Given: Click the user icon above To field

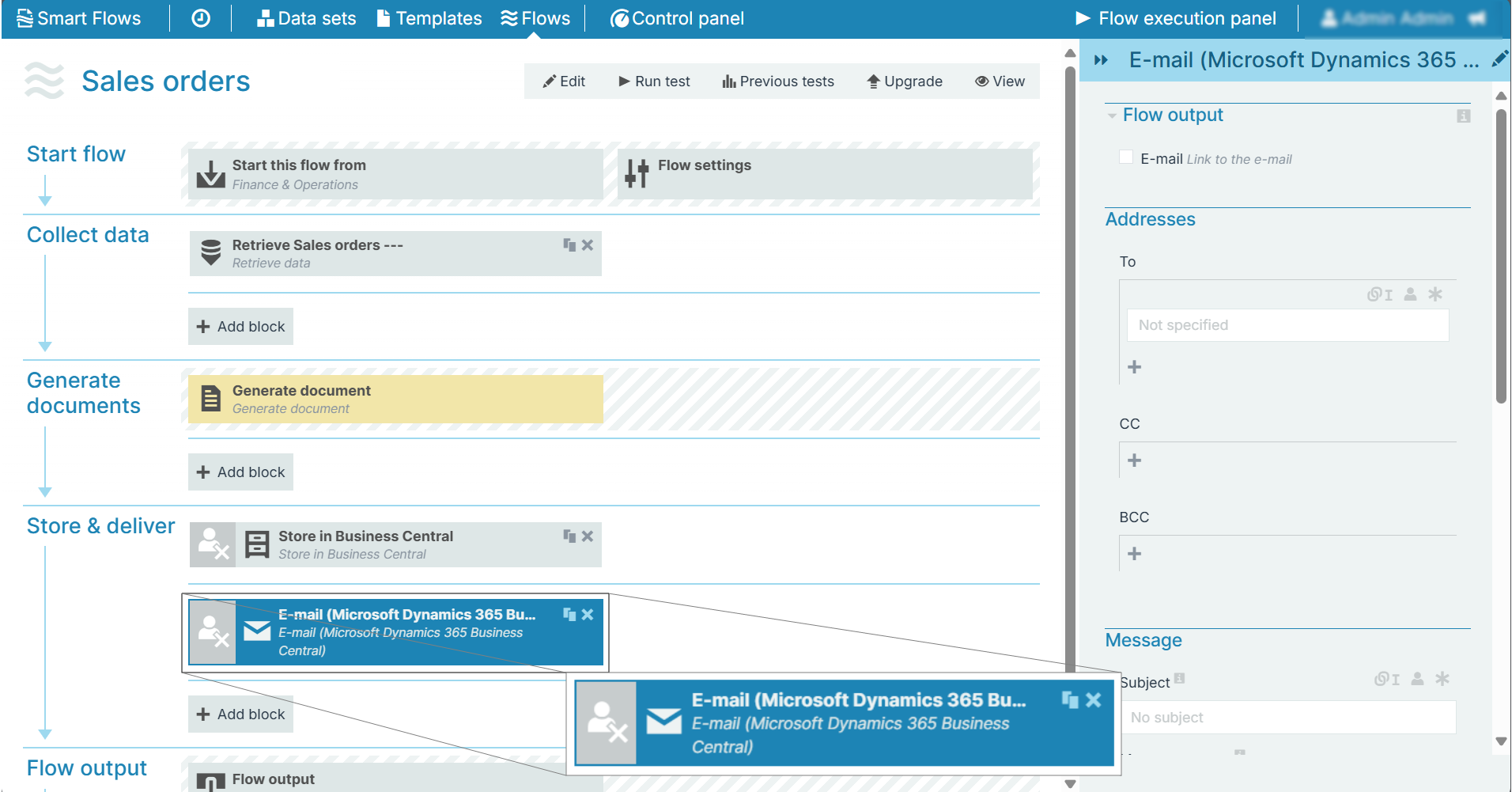Looking at the screenshot, I should (x=1410, y=294).
